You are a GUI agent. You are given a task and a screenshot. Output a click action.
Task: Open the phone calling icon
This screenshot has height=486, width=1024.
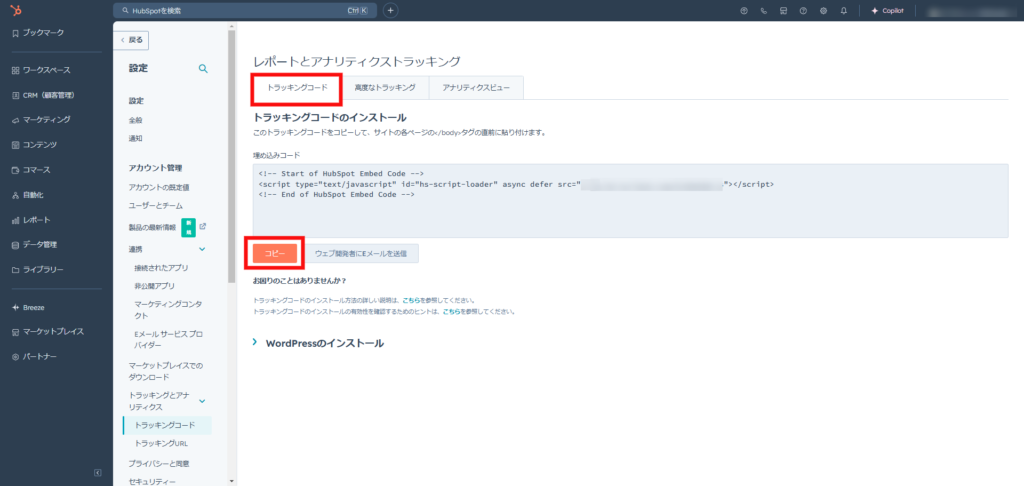point(763,10)
